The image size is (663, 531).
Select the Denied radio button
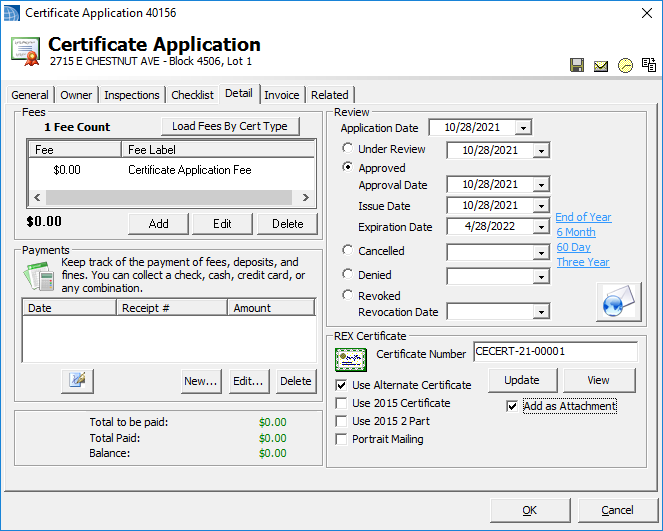[x=347, y=274]
